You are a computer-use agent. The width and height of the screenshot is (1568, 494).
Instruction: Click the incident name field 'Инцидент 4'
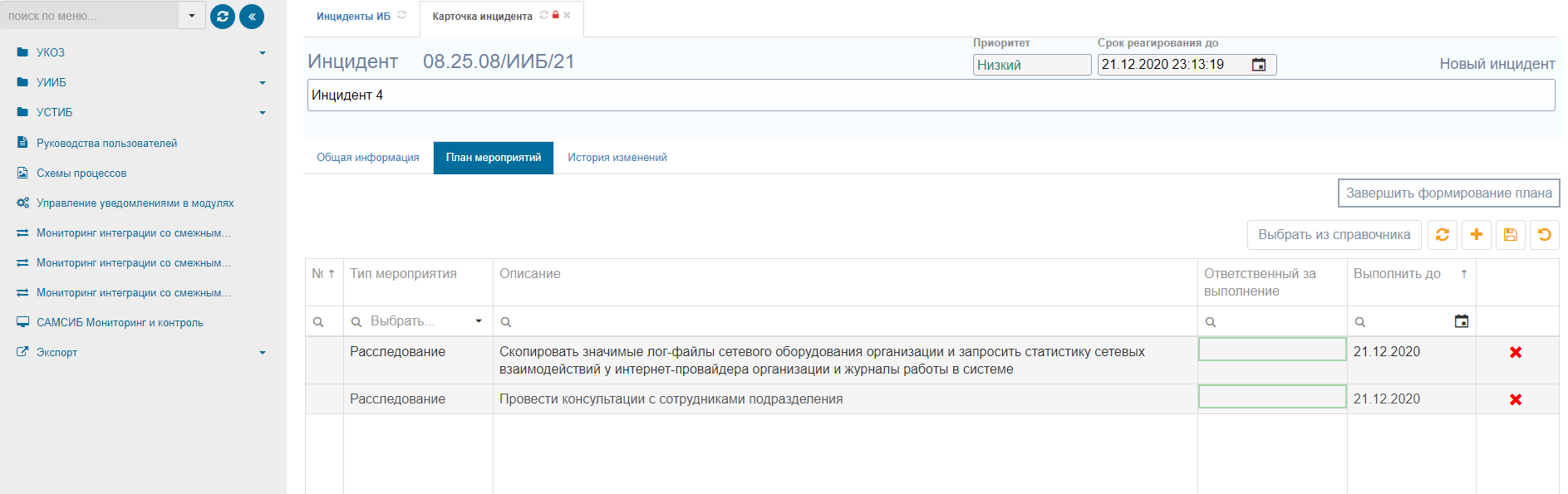(931, 95)
